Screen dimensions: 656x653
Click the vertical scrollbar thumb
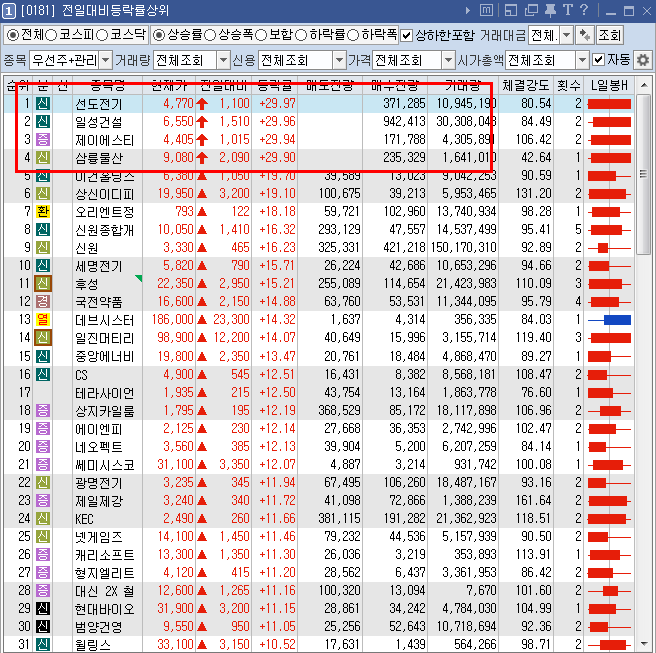643,174
